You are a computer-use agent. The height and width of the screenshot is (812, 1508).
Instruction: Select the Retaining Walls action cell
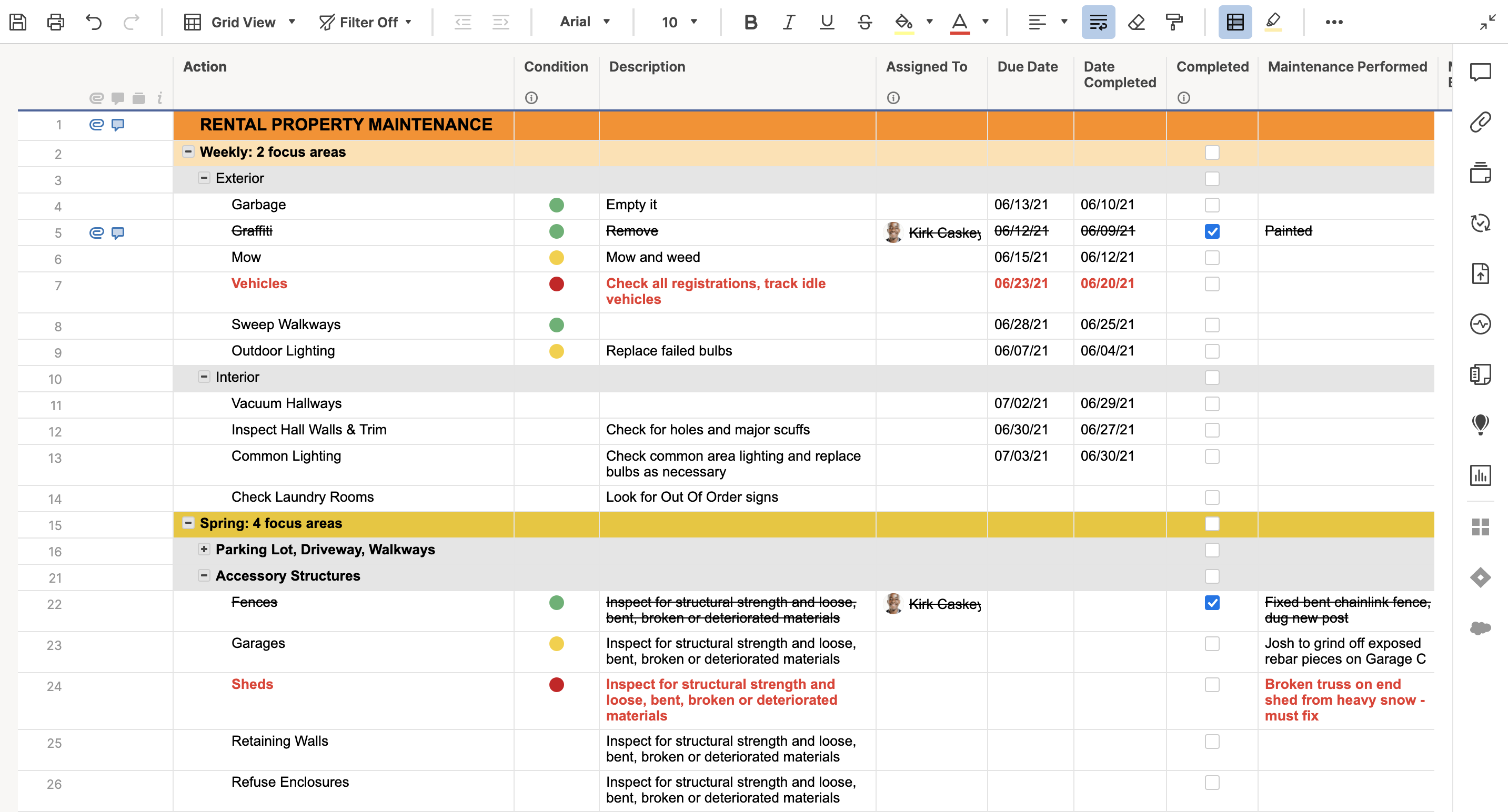[x=280, y=741]
